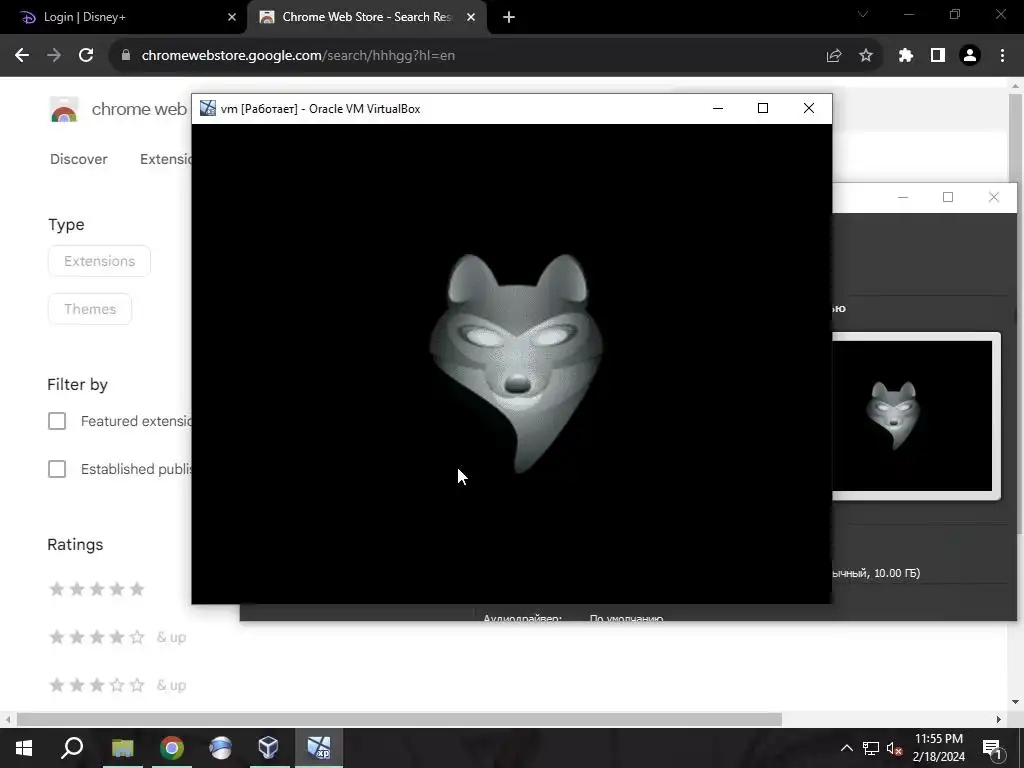The image size is (1024, 768).
Task: Close the Disney+ Login tab
Action: [232, 18]
